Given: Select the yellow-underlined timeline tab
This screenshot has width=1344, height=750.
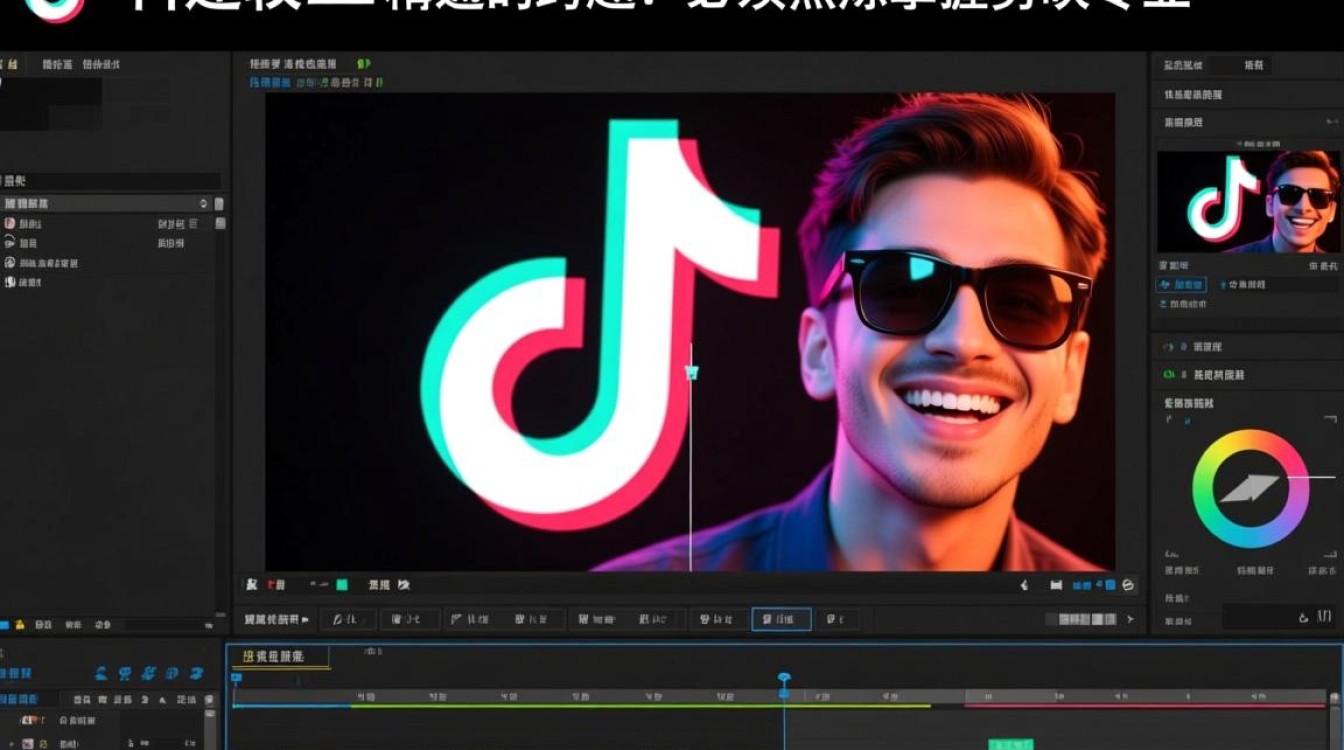Looking at the screenshot, I should tap(279, 657).
